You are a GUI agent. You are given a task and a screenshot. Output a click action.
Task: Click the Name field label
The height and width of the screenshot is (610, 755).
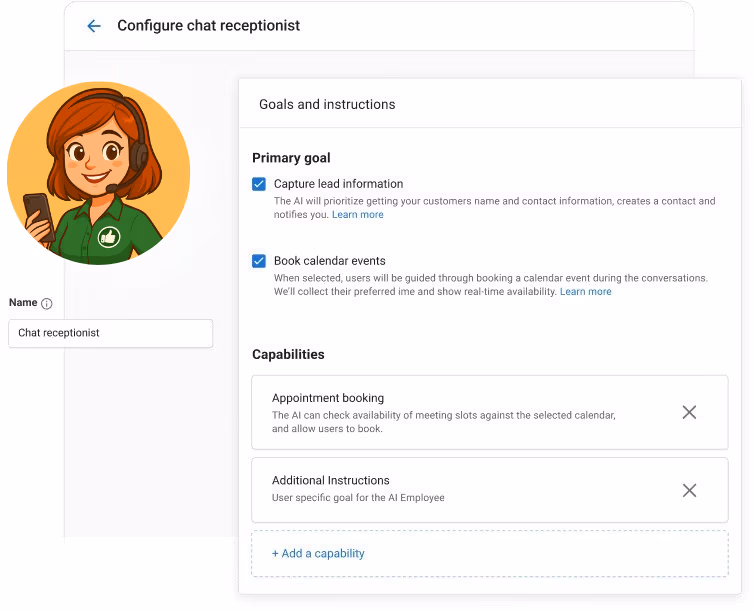[x=23, y=303]
